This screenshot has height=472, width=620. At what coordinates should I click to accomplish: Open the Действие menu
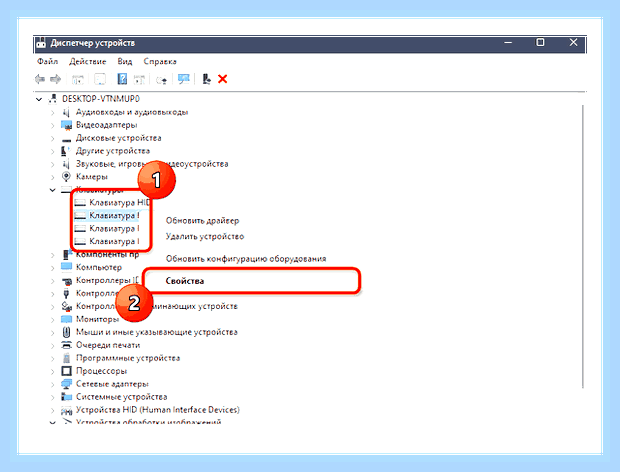pos(87,61)
